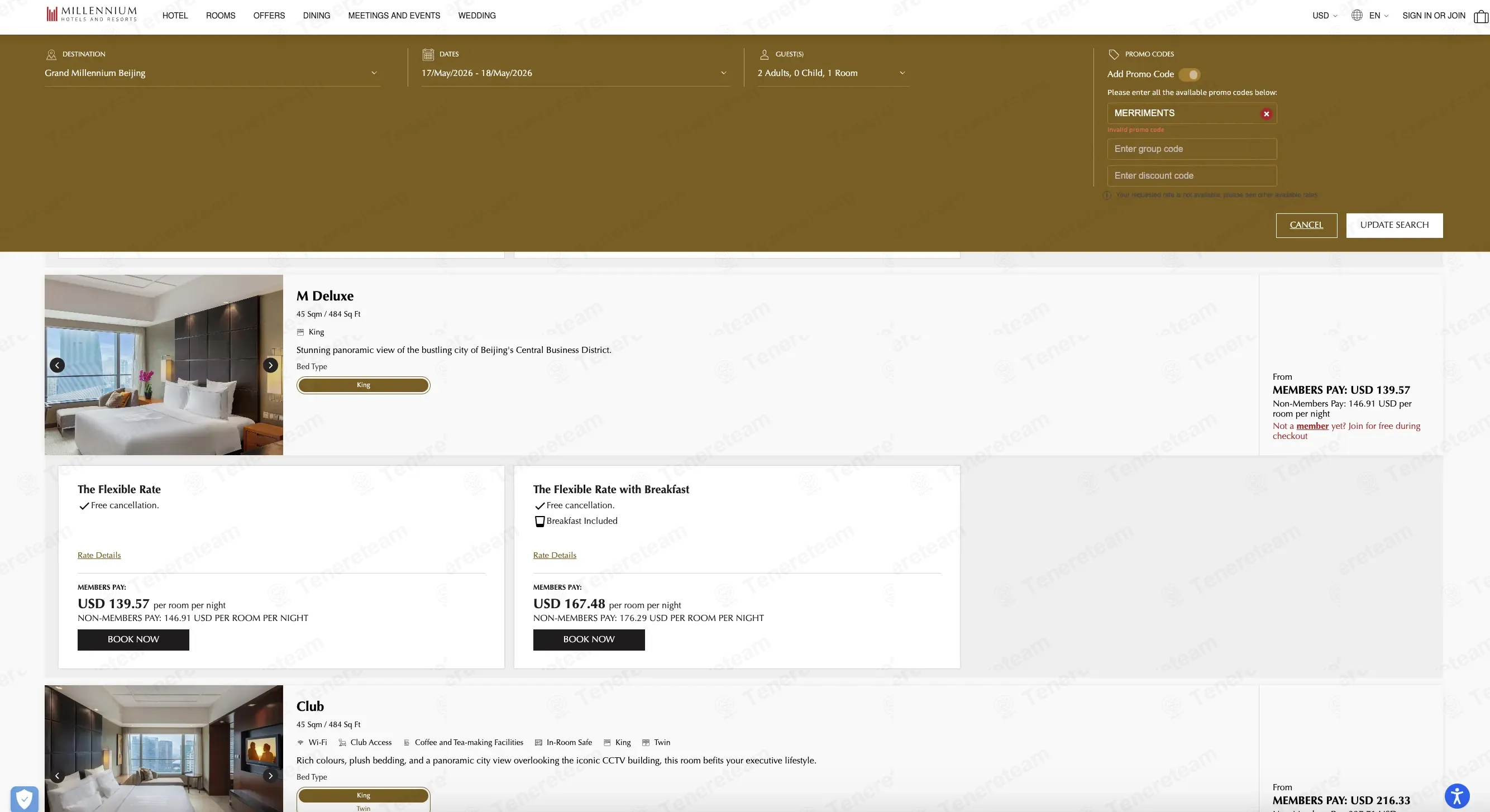Open the HOTEL menu

click(175, 16)
